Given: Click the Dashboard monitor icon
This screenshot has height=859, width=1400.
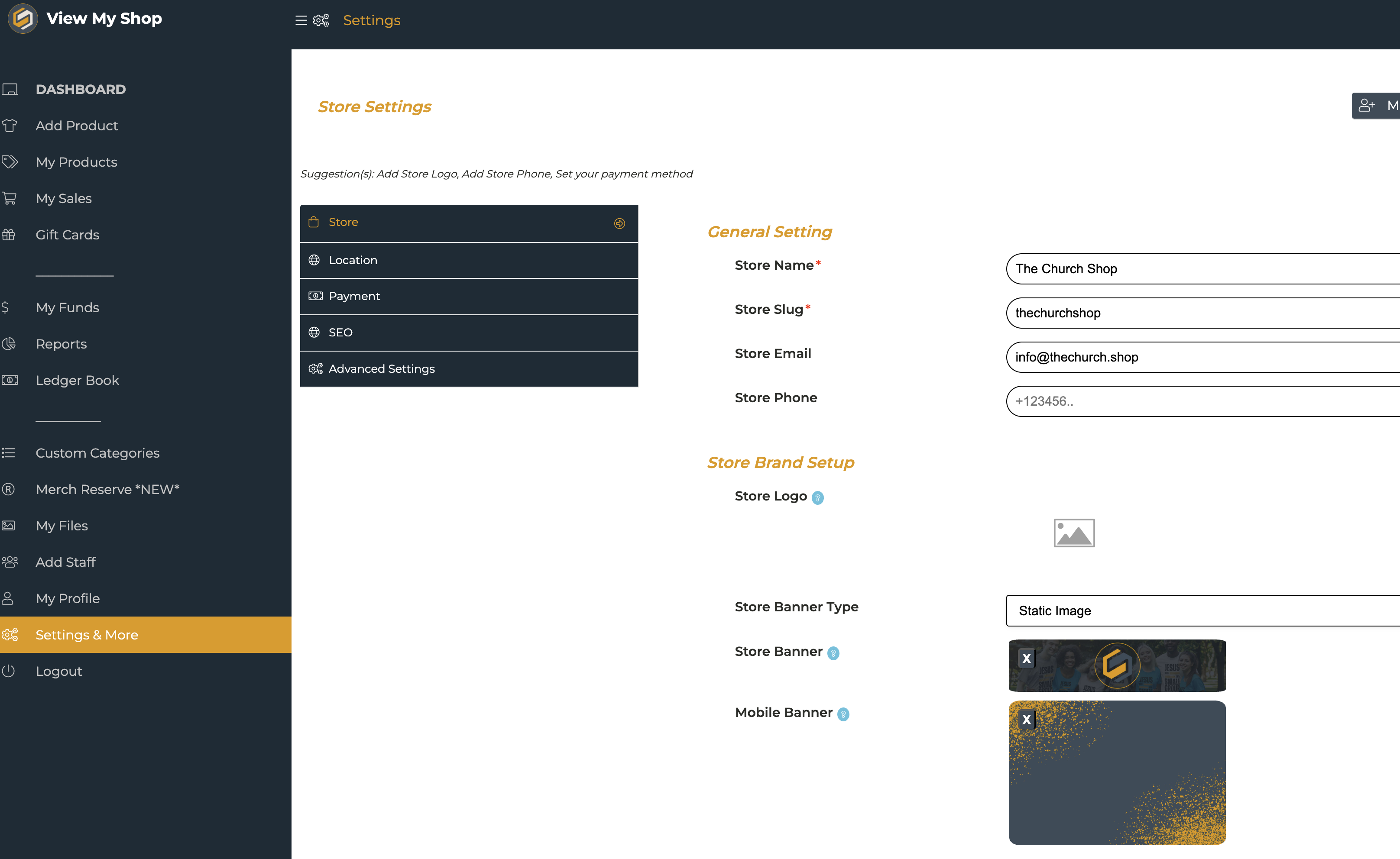Looking at the screenshot, I should 10,89.
